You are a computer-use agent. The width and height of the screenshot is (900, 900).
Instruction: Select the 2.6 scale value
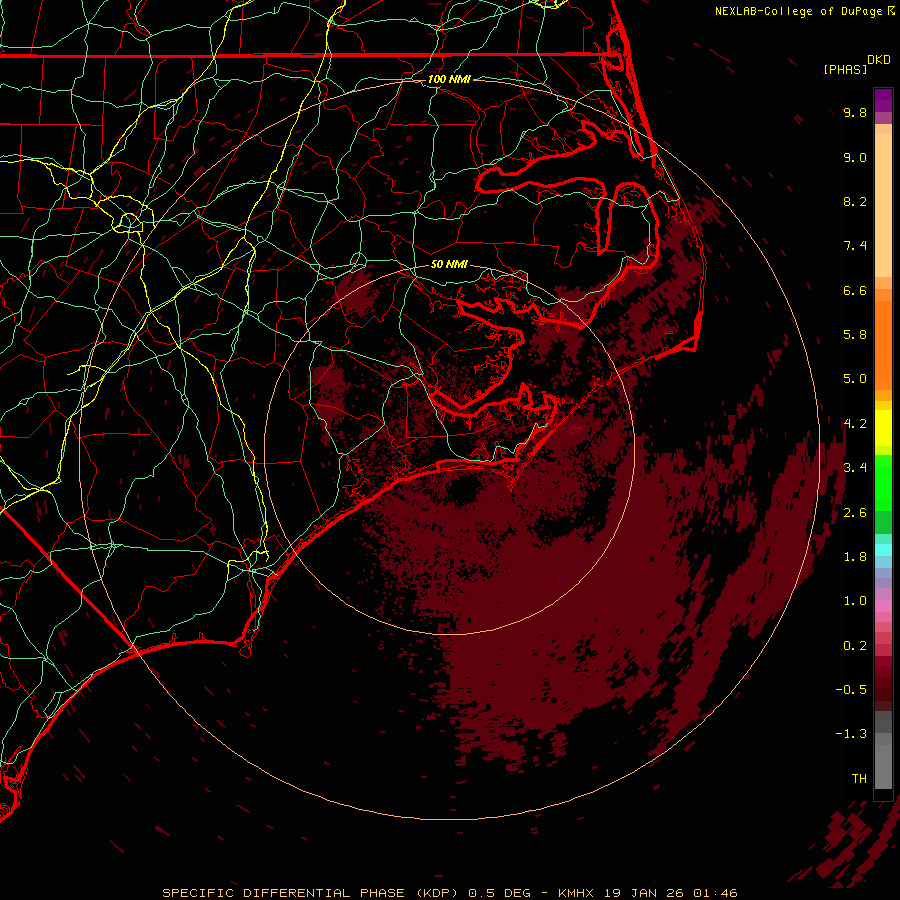[x=855, y=513]
